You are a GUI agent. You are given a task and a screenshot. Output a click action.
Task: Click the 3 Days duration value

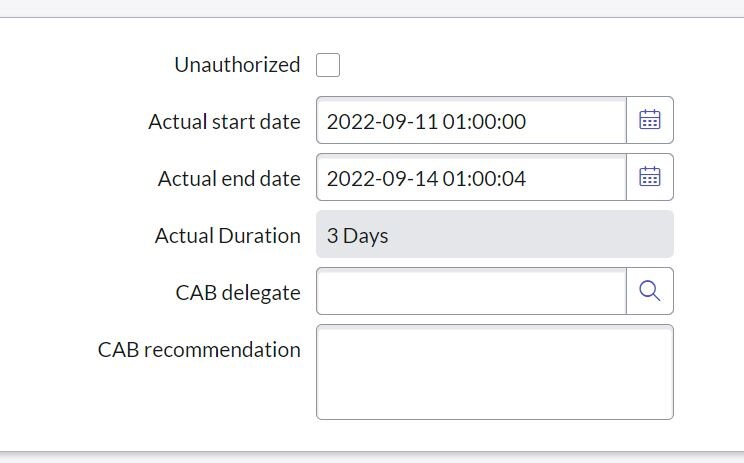click(357, 236)
